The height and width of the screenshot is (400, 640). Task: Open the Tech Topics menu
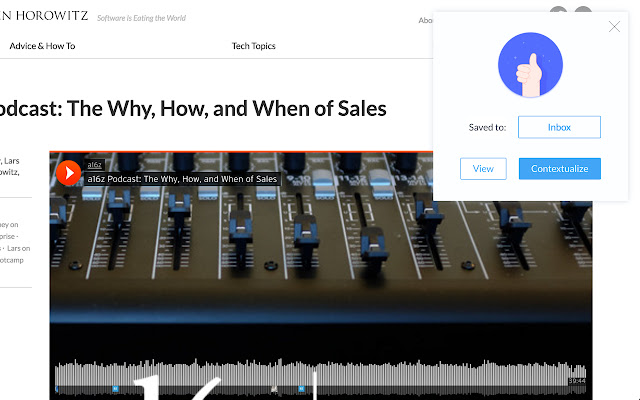[x=253, y=46]
